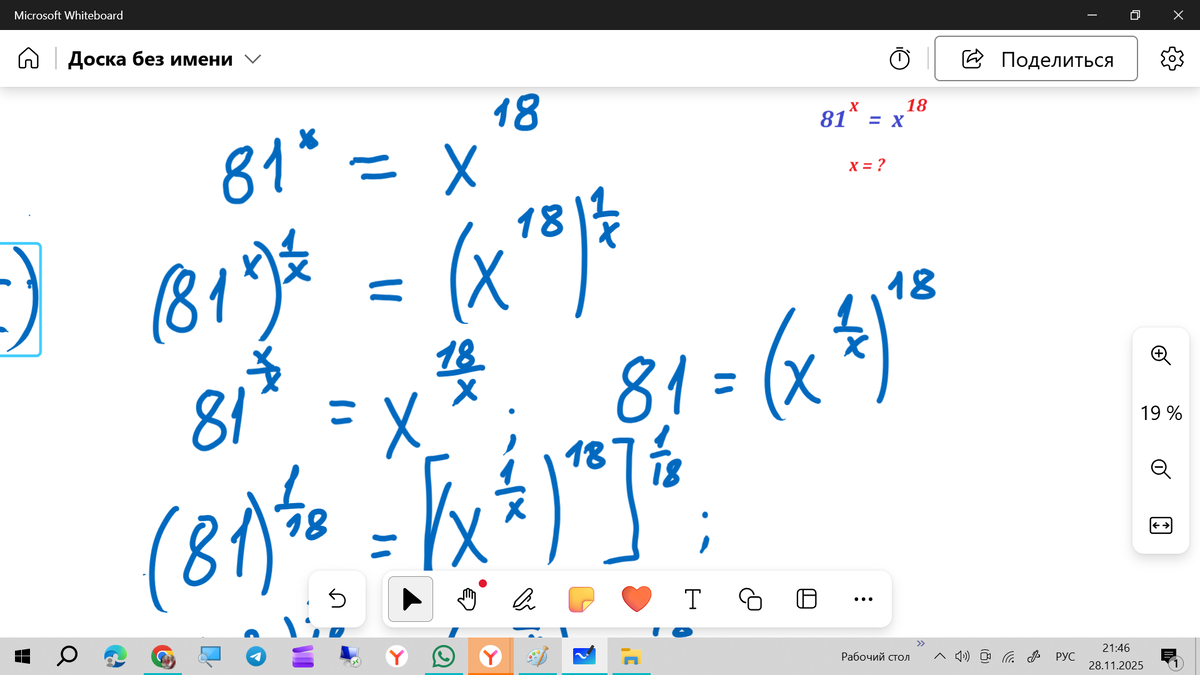Click the partially visible selected ink object
Image resolution: width=1200 pixels, height=675 pixels.
pyautogui.click(x=20, y=299)
